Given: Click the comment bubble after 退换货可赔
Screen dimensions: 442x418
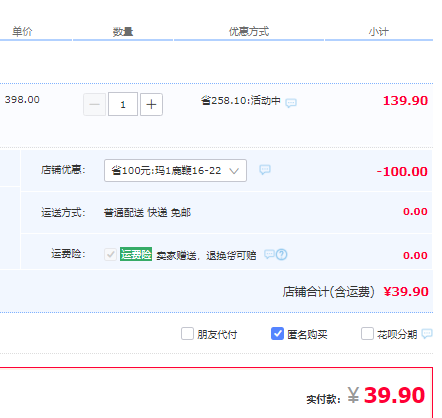Looking at the screenshot, I should coord(269,255).
